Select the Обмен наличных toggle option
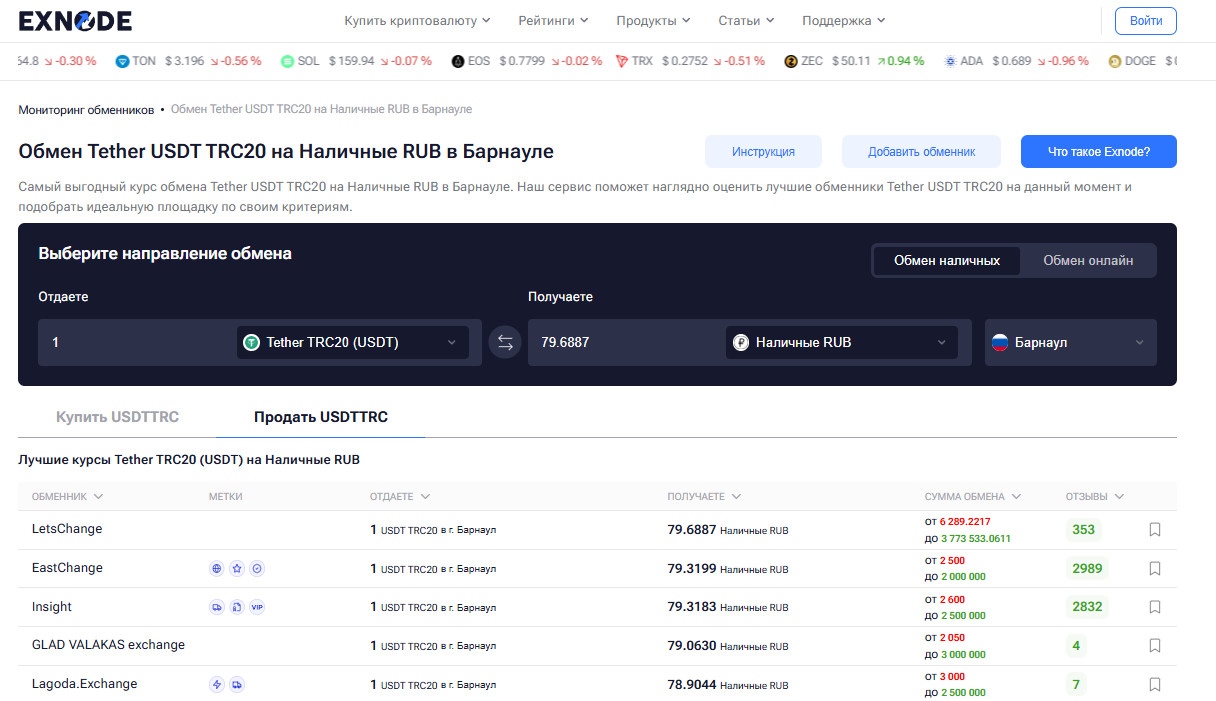 pyautogui.click(x=946, y=261)
